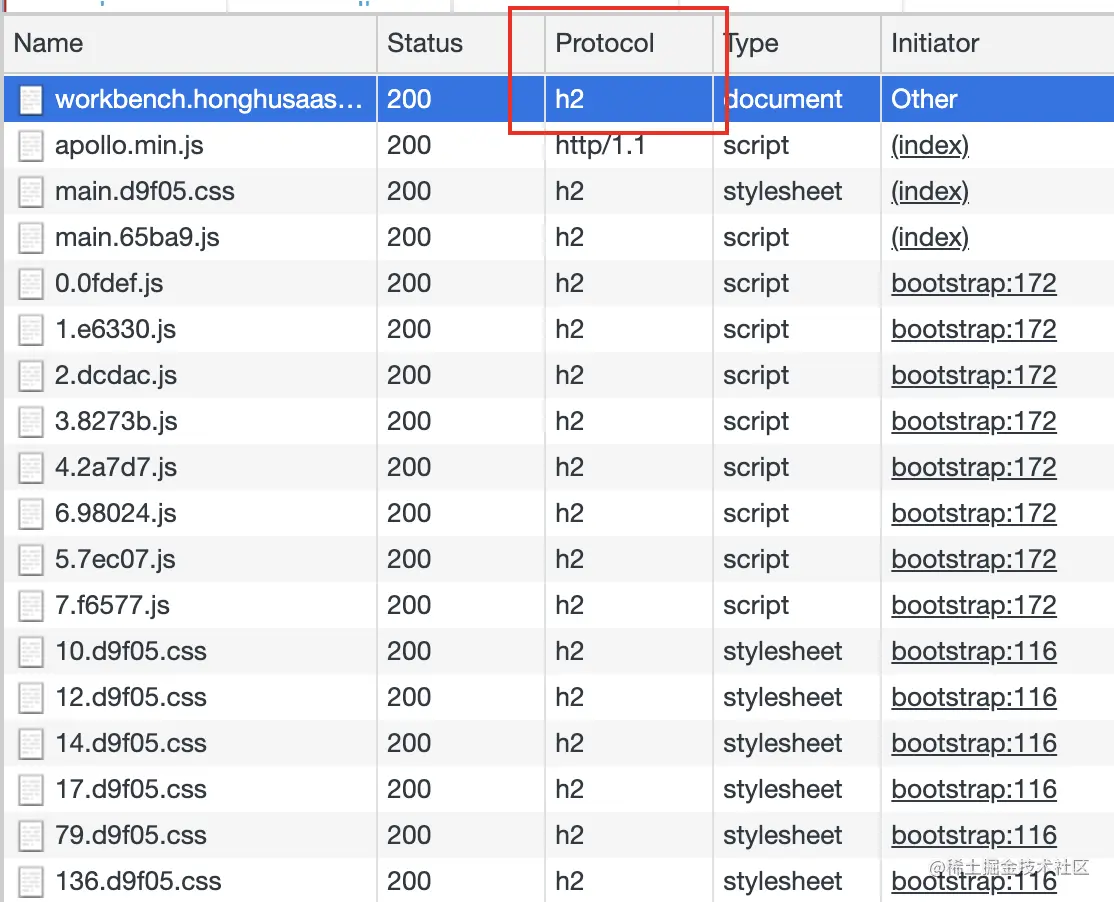
Task: Click file icon beside main.65ba9.js
Action: coord(32,238)
